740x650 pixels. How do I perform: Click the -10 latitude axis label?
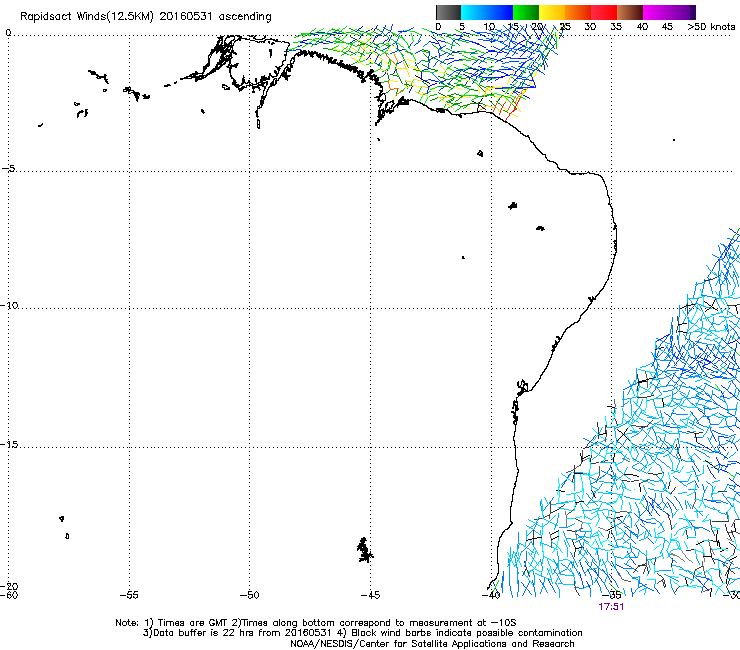coord(9,305)
